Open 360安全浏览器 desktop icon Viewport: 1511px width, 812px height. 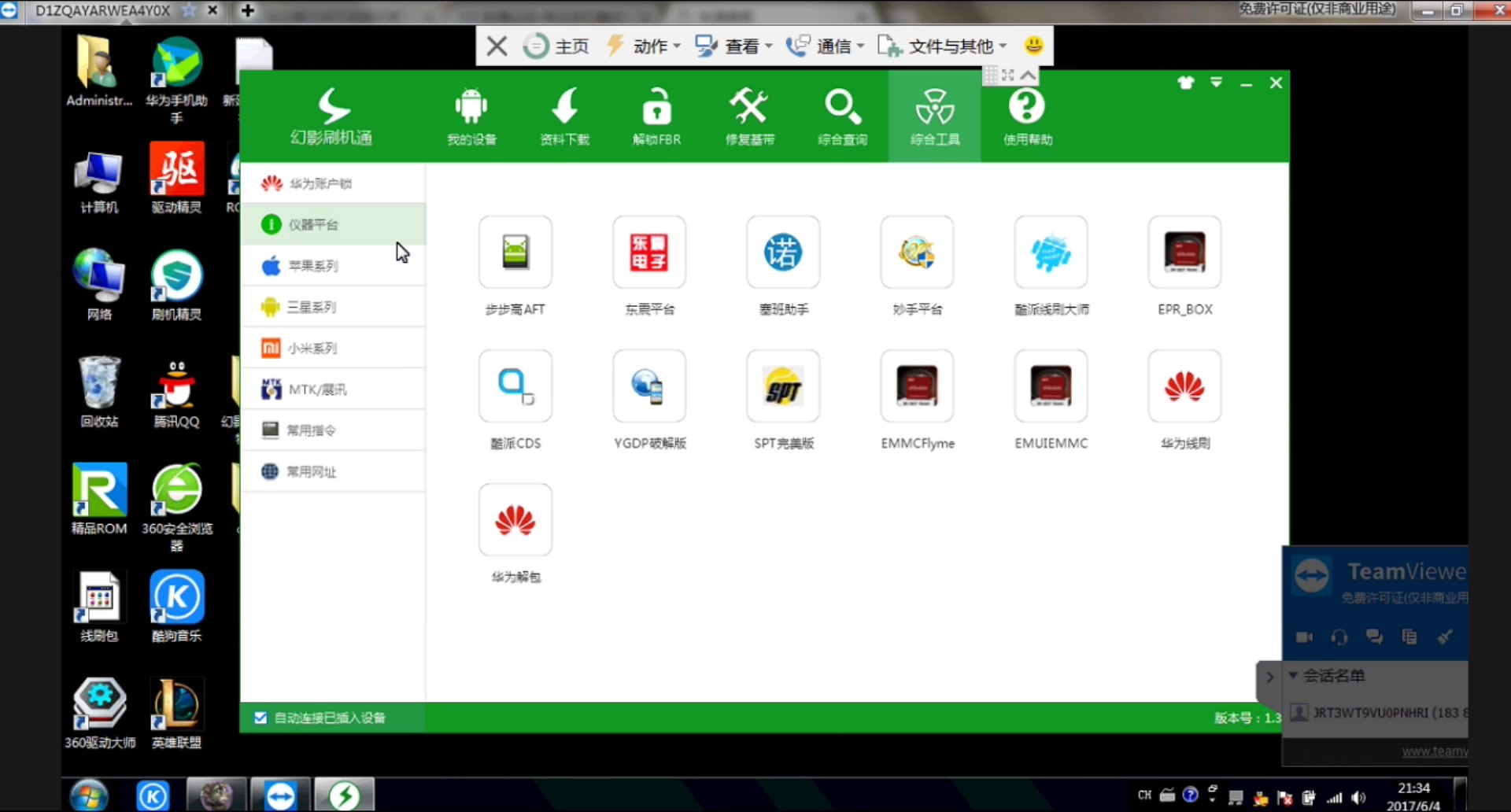pyautogui.click(x=176, y=507)
